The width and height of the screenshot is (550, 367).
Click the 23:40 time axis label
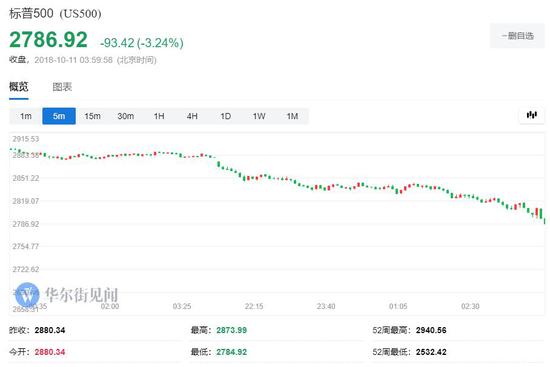326,306
